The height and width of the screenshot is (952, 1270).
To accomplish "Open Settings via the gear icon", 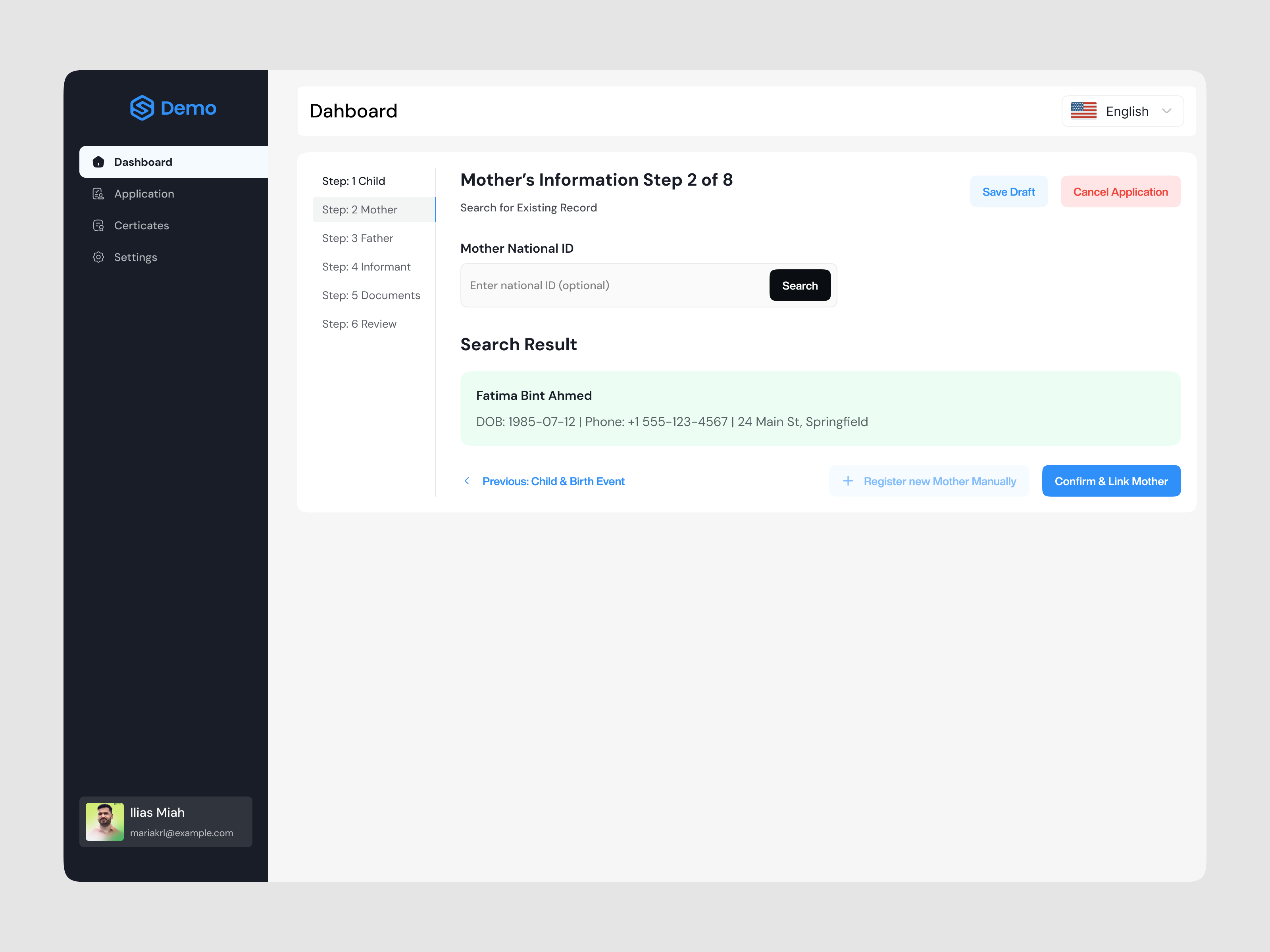I will [x=99, y=257].
